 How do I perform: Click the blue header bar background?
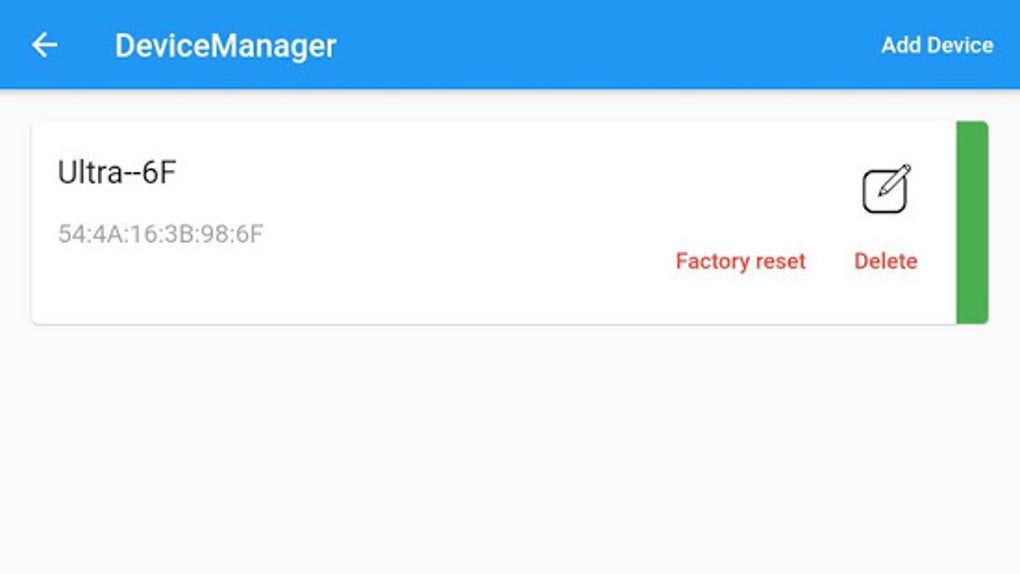click(600, 45)
